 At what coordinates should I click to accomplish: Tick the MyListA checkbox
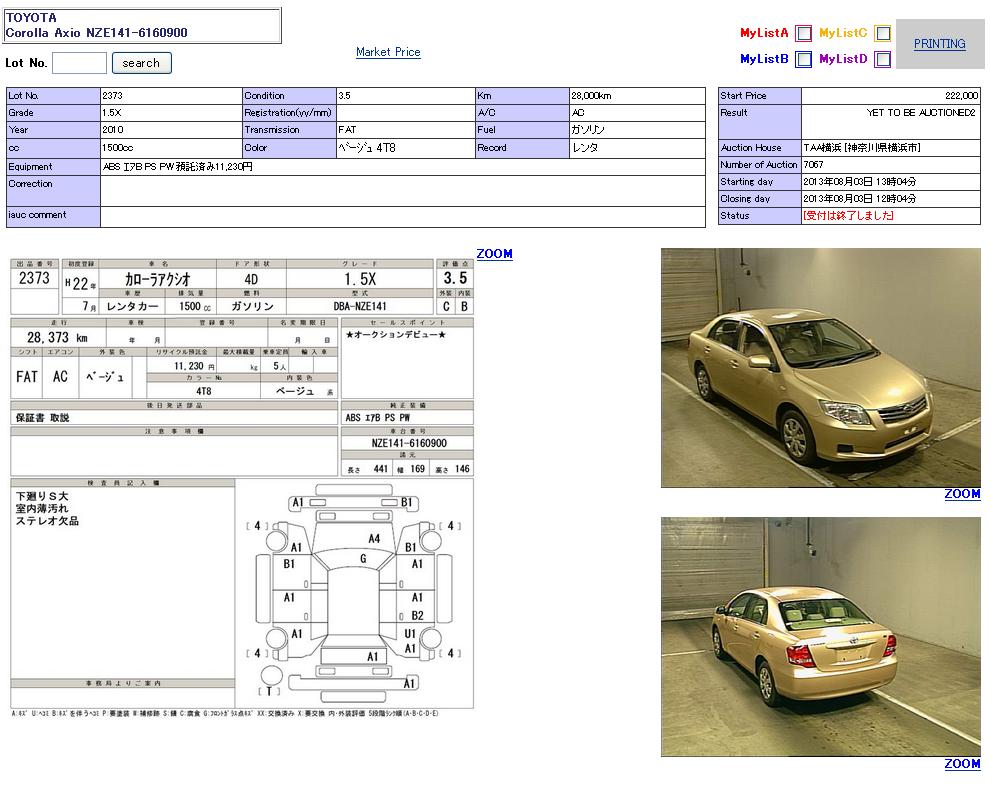coord(803,33)
